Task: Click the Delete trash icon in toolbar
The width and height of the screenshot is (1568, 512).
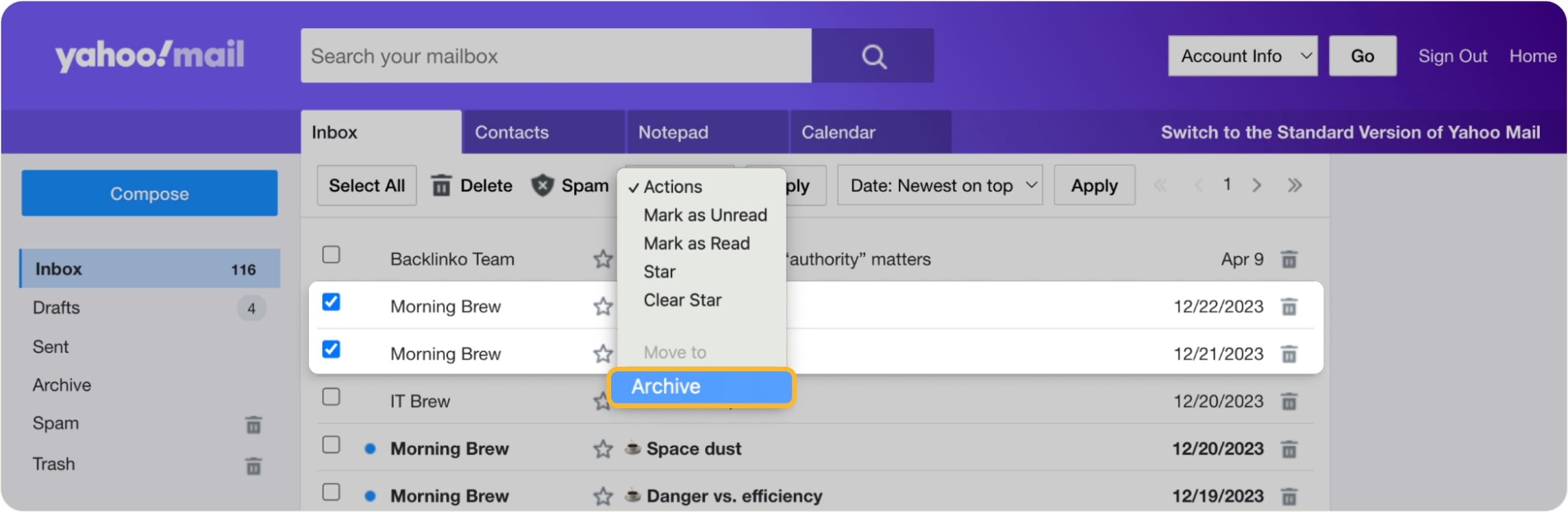Action: [x=442, y=185]
